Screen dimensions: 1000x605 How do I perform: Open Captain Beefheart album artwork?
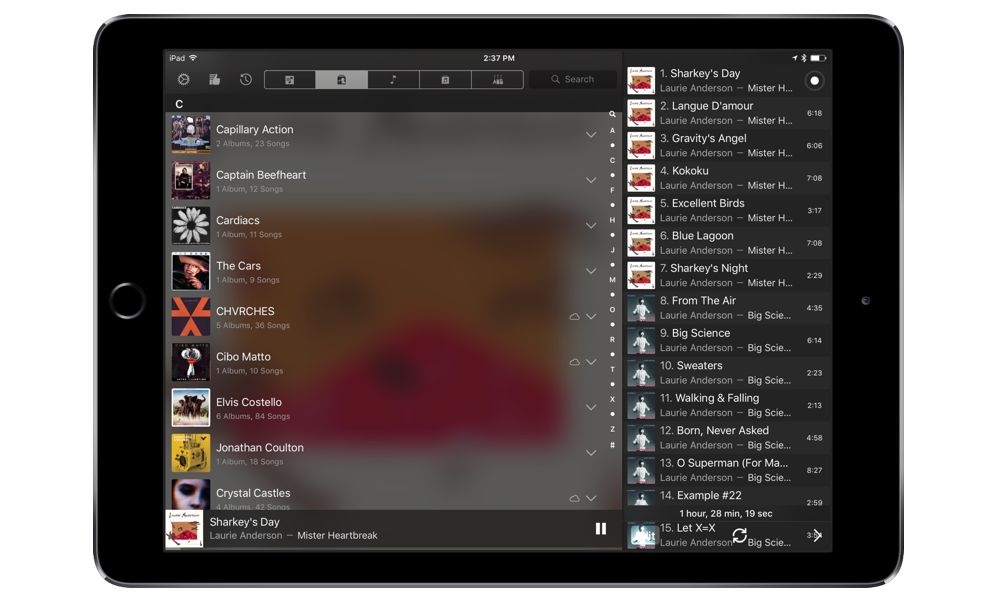pyautogui.click(x=191, y=180)
